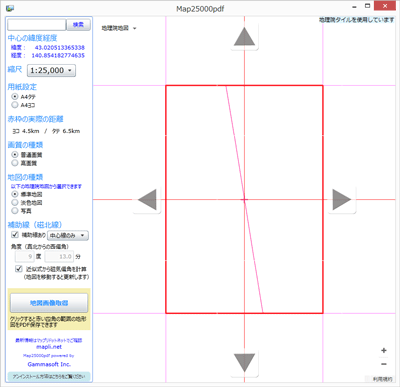Image resolution: width=400 pixels, height=387 pixels.
Task: Move the map left with the left arrow
Action: 147,199
